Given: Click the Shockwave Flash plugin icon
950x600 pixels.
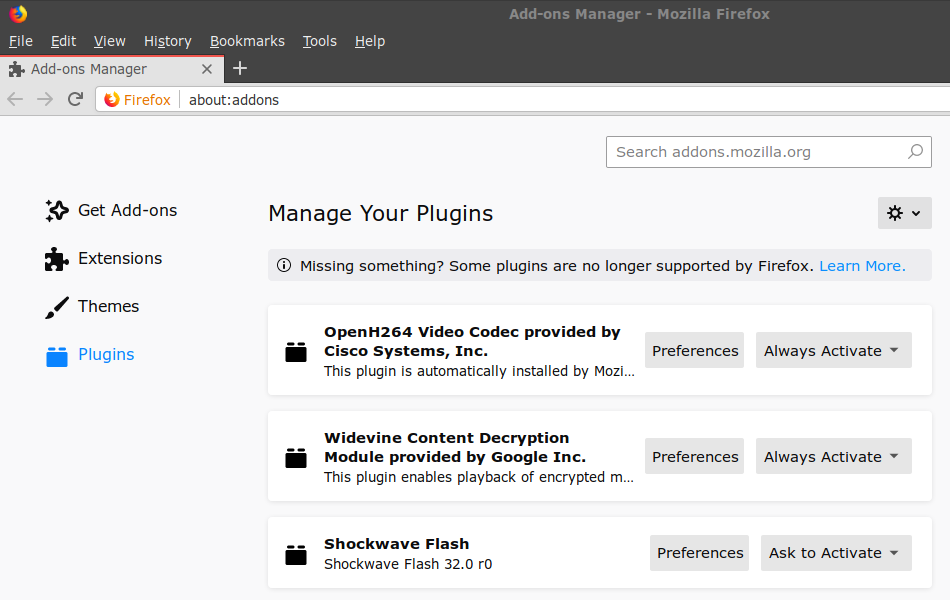Looking at the screenshot, I should tap(296, 554).
